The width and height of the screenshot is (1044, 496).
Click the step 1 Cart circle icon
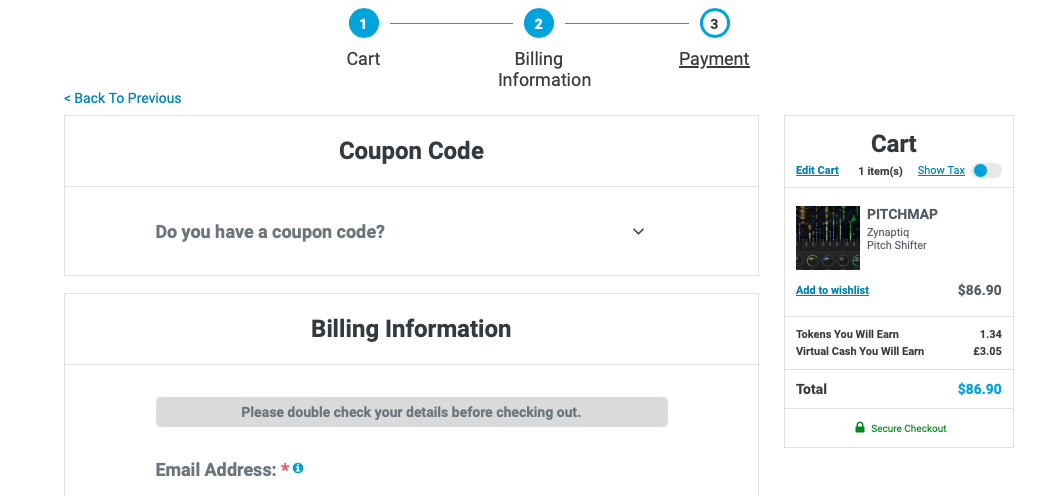coord(364,25)
